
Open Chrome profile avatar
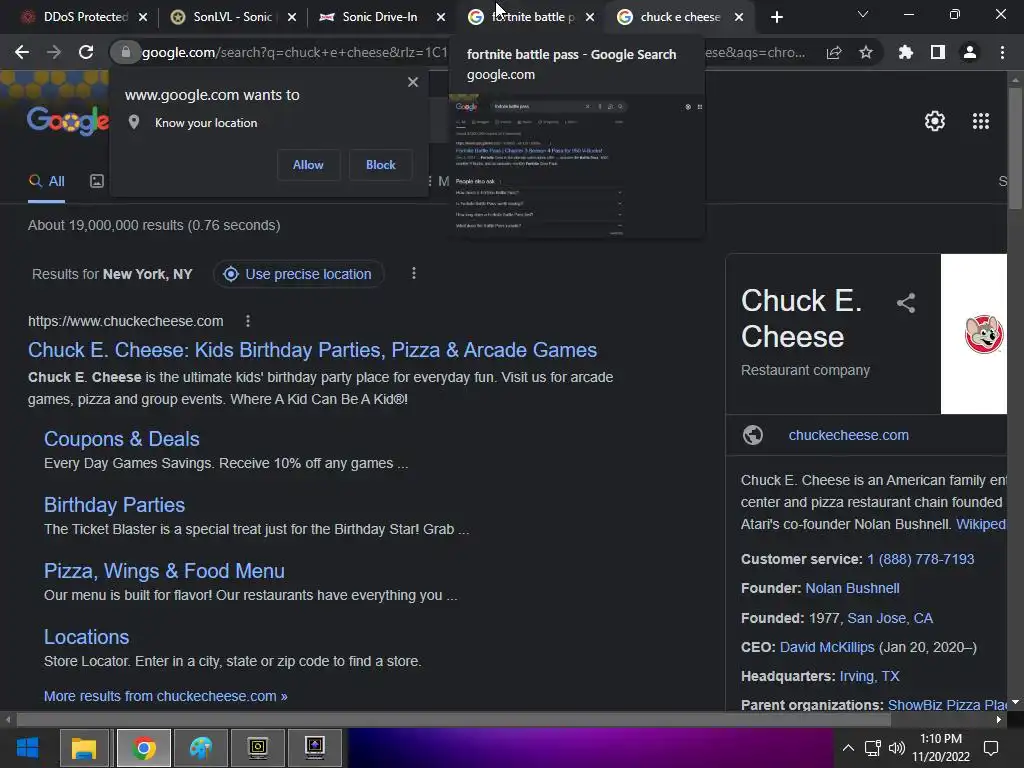click(x=970, y=52)
